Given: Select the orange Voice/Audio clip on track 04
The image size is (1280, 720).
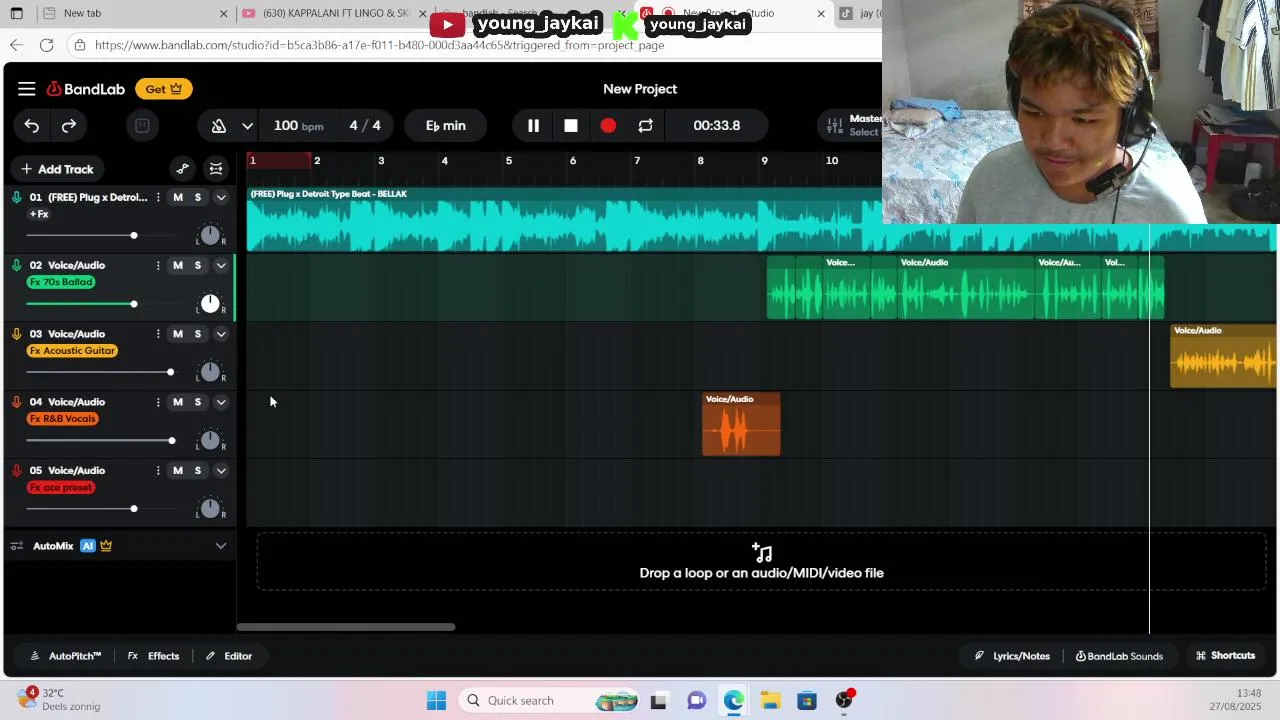Looking at the screenshot, I should [x=741, y=424].
